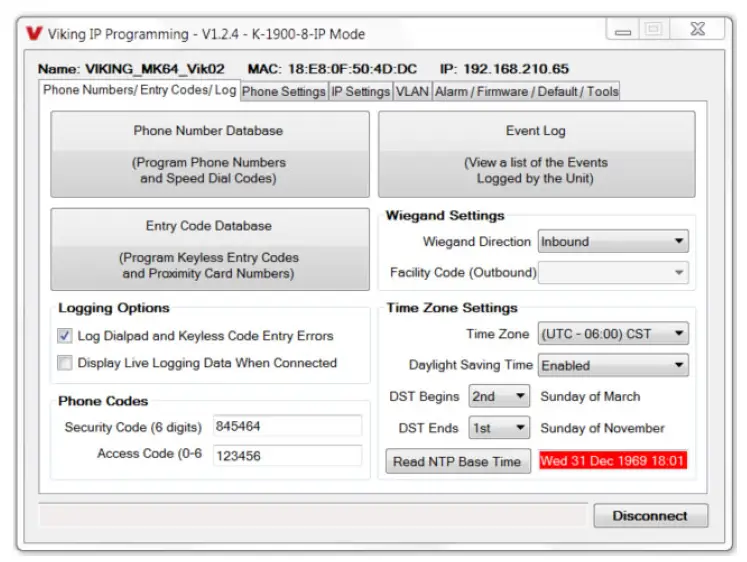Open the IP Settings tab
This screenshot has width=747, height=562.
click(x=361, y=91)
